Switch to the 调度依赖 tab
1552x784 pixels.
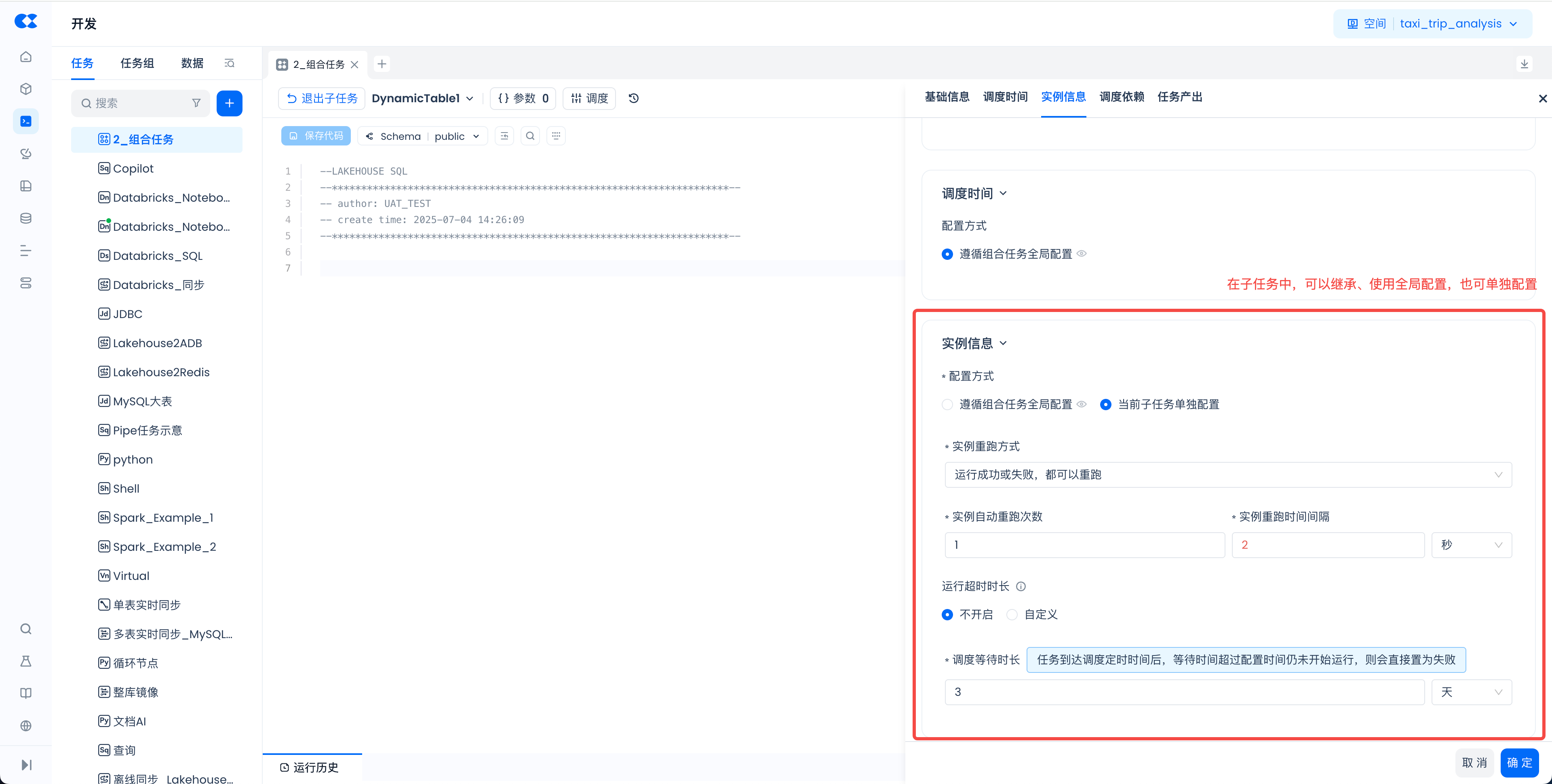coord(1121,97)
